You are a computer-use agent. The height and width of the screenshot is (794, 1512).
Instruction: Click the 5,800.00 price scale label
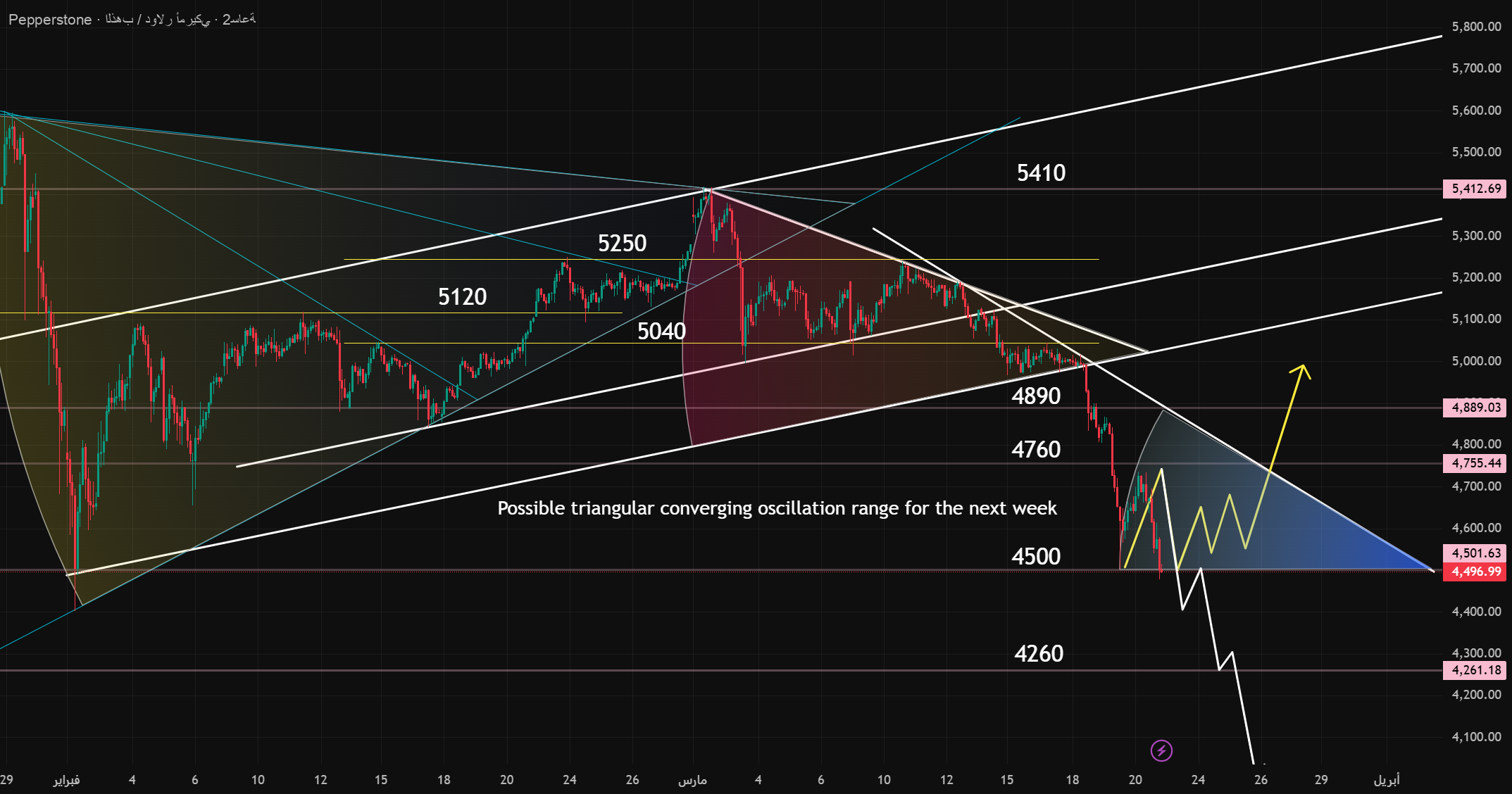(1476, 27)
